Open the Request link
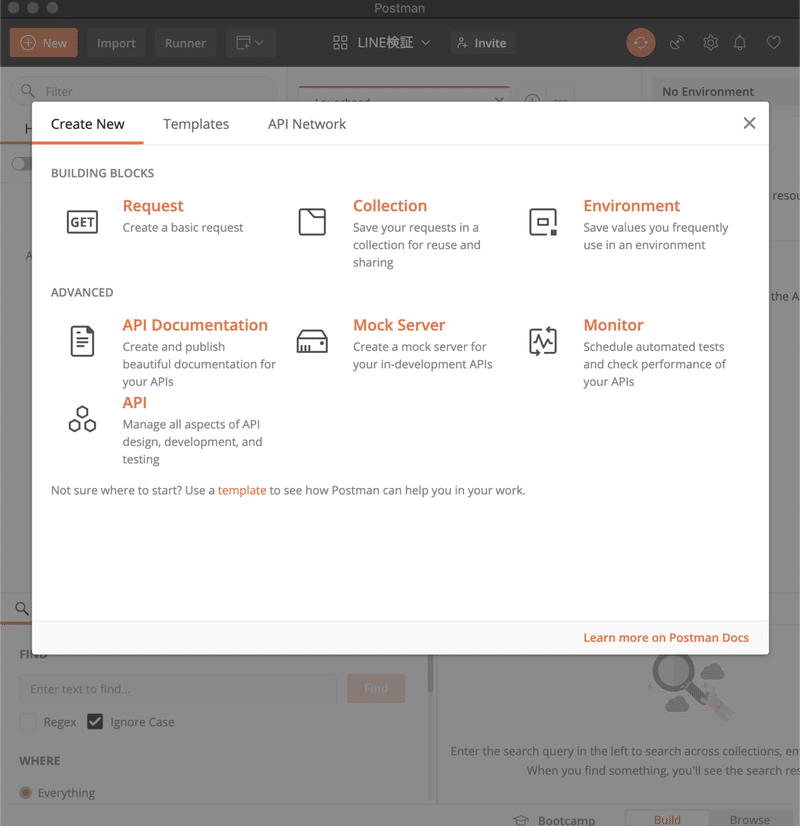The width and height of the screenshot is (800, 826). click(153, 205)
